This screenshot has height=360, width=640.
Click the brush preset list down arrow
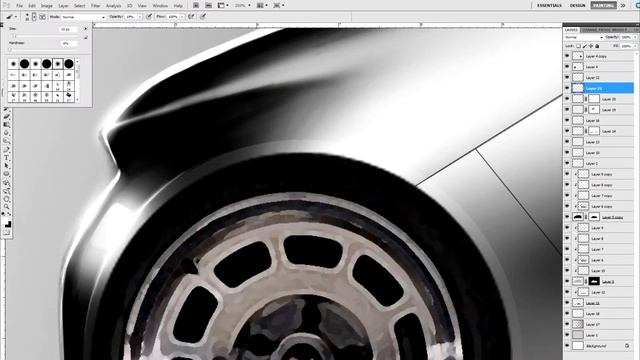tap(77, 100)
